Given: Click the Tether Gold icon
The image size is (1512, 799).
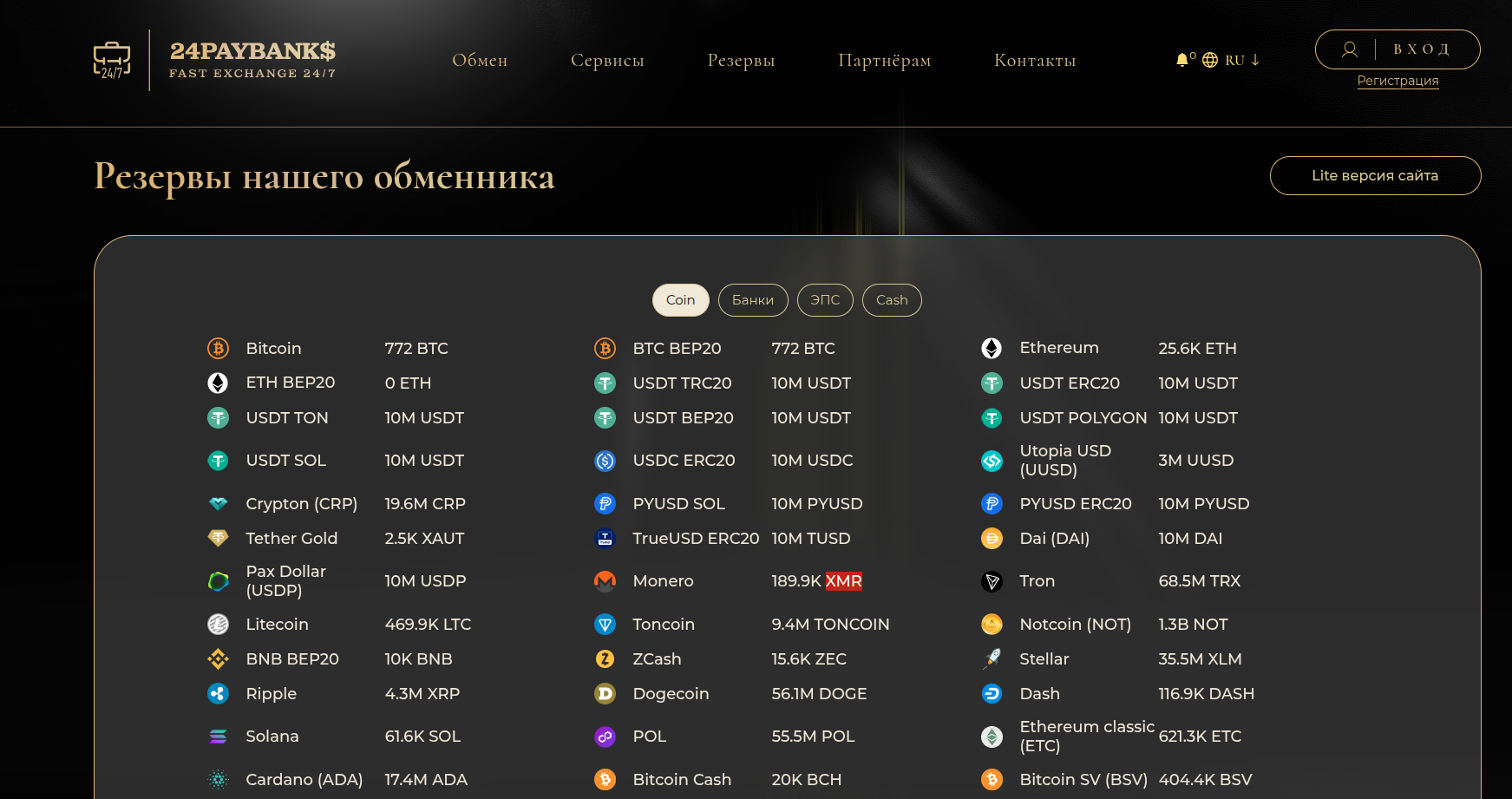Looking at the screenshot, I should [218, 538].
